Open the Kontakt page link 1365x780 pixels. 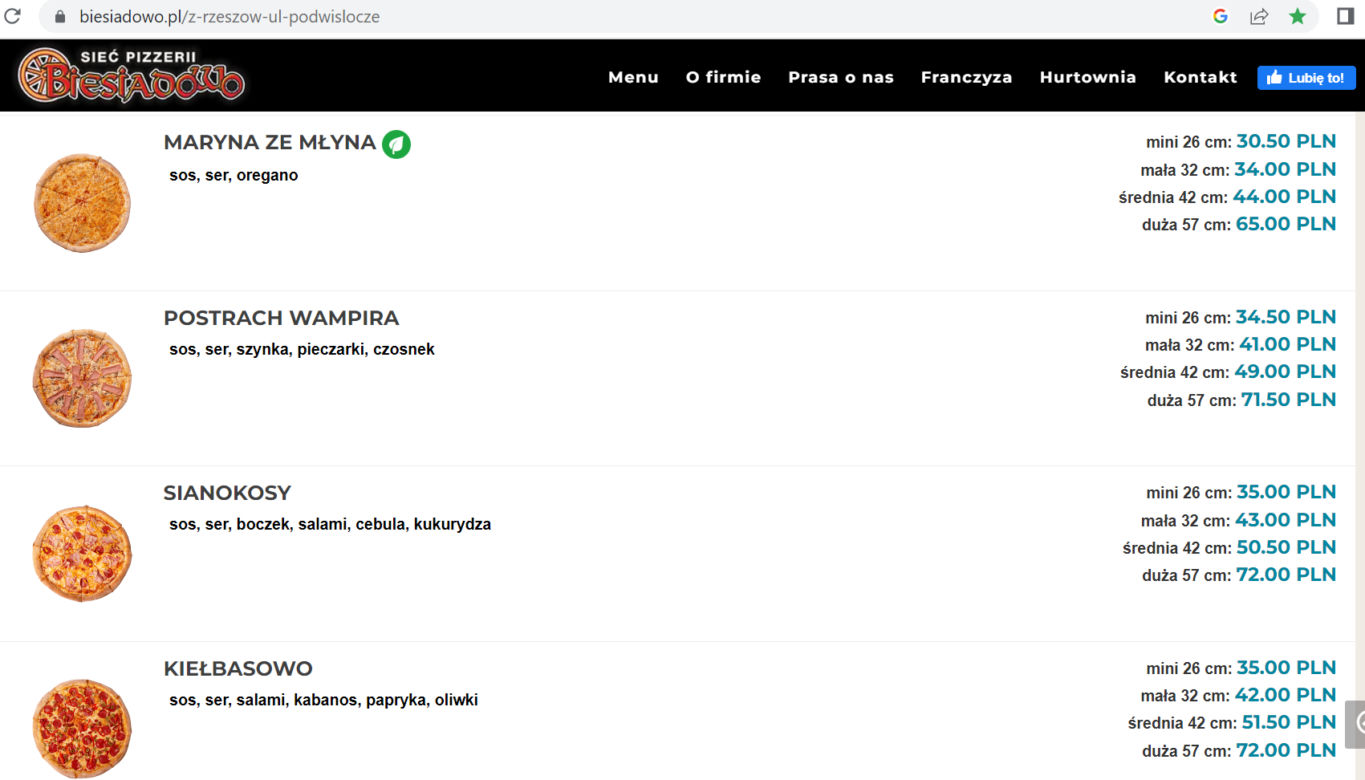point(1200,77)
